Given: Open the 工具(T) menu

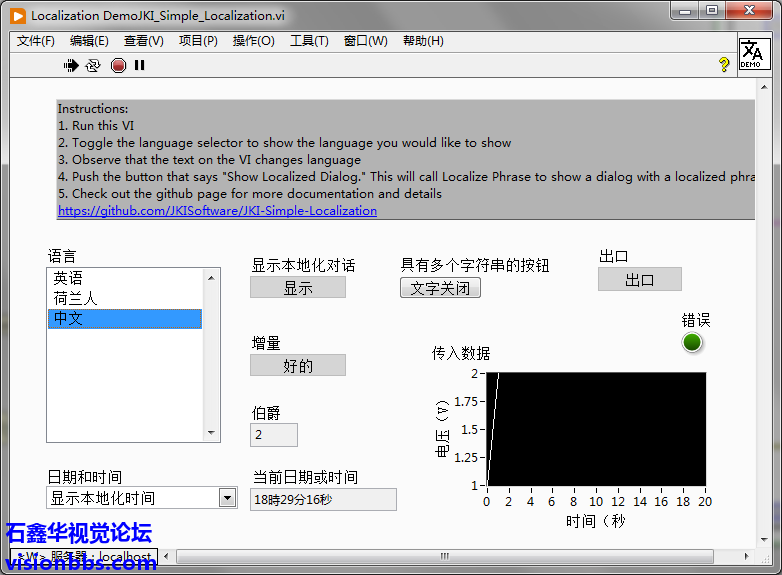Looking at the screenshot, I should click(309, 41).
